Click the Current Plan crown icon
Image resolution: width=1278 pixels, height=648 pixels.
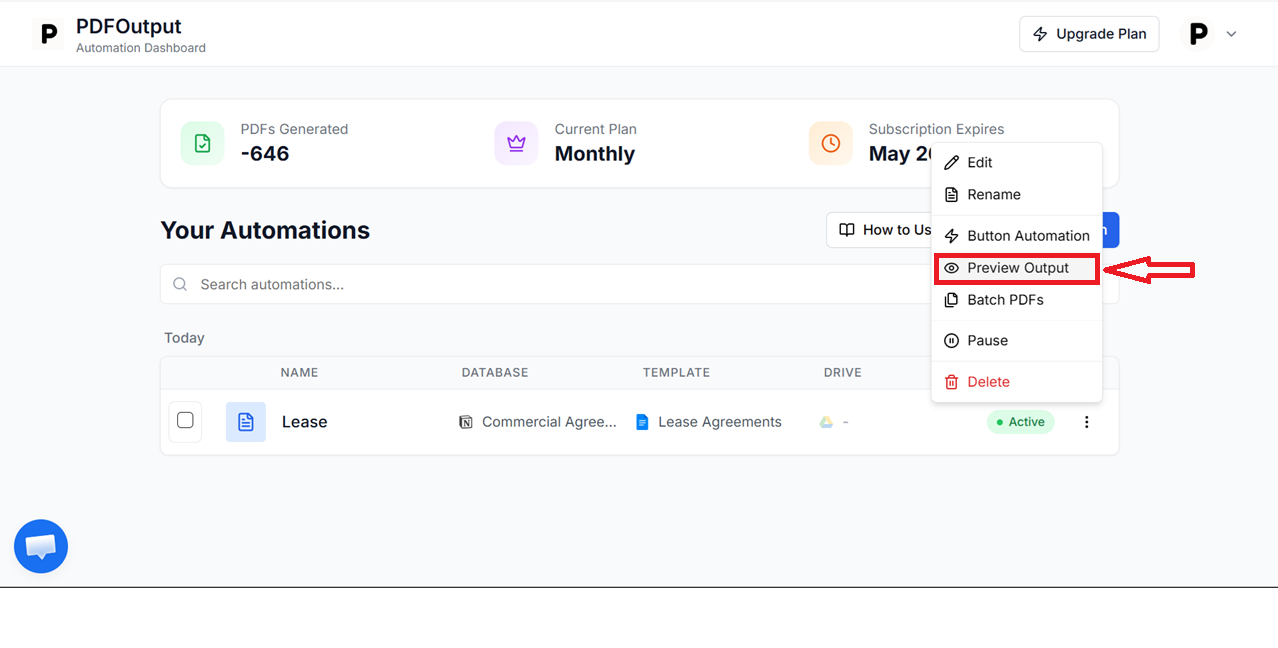coord(516,143)
